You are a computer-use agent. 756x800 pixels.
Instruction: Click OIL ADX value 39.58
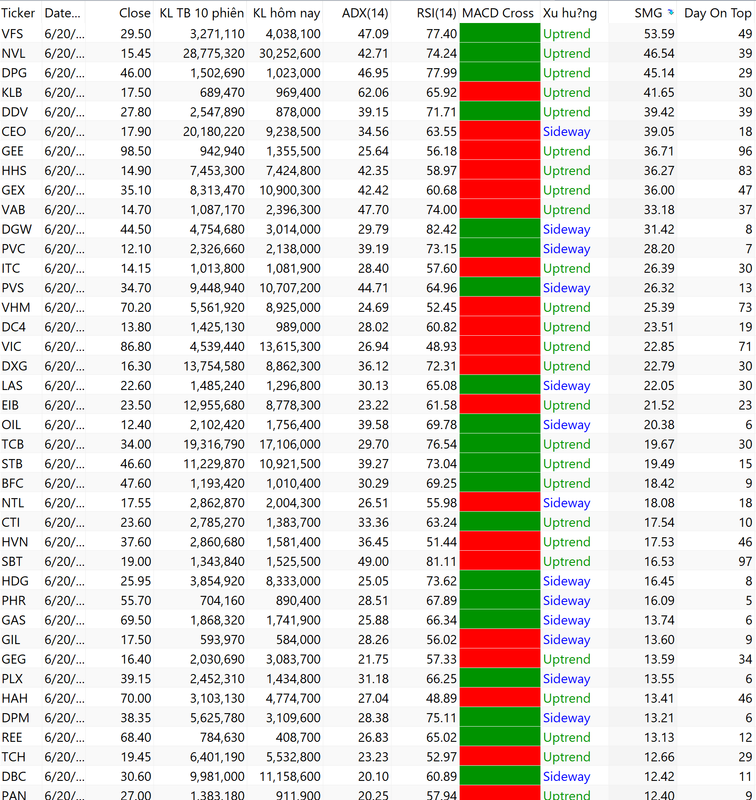[x=373, y=425]
